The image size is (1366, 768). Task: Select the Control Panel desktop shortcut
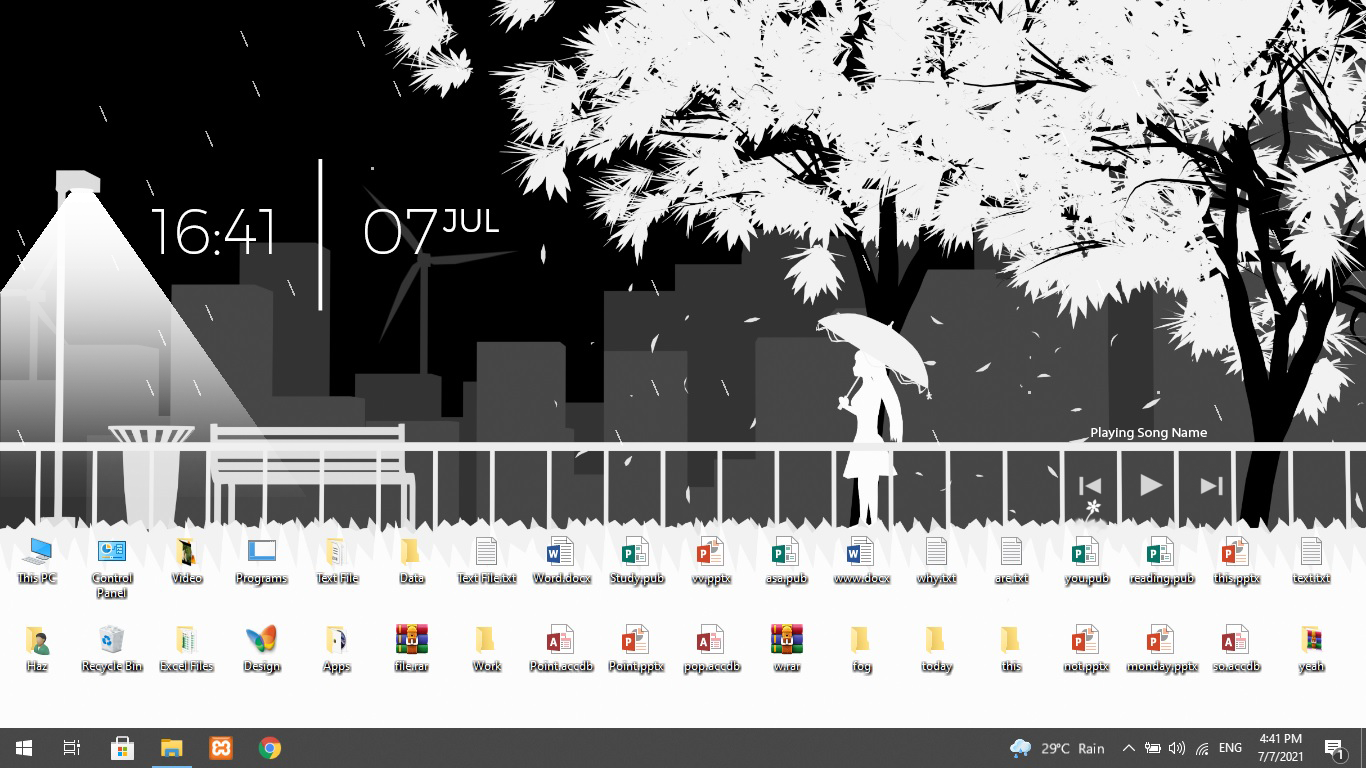[x=112, y=567]
